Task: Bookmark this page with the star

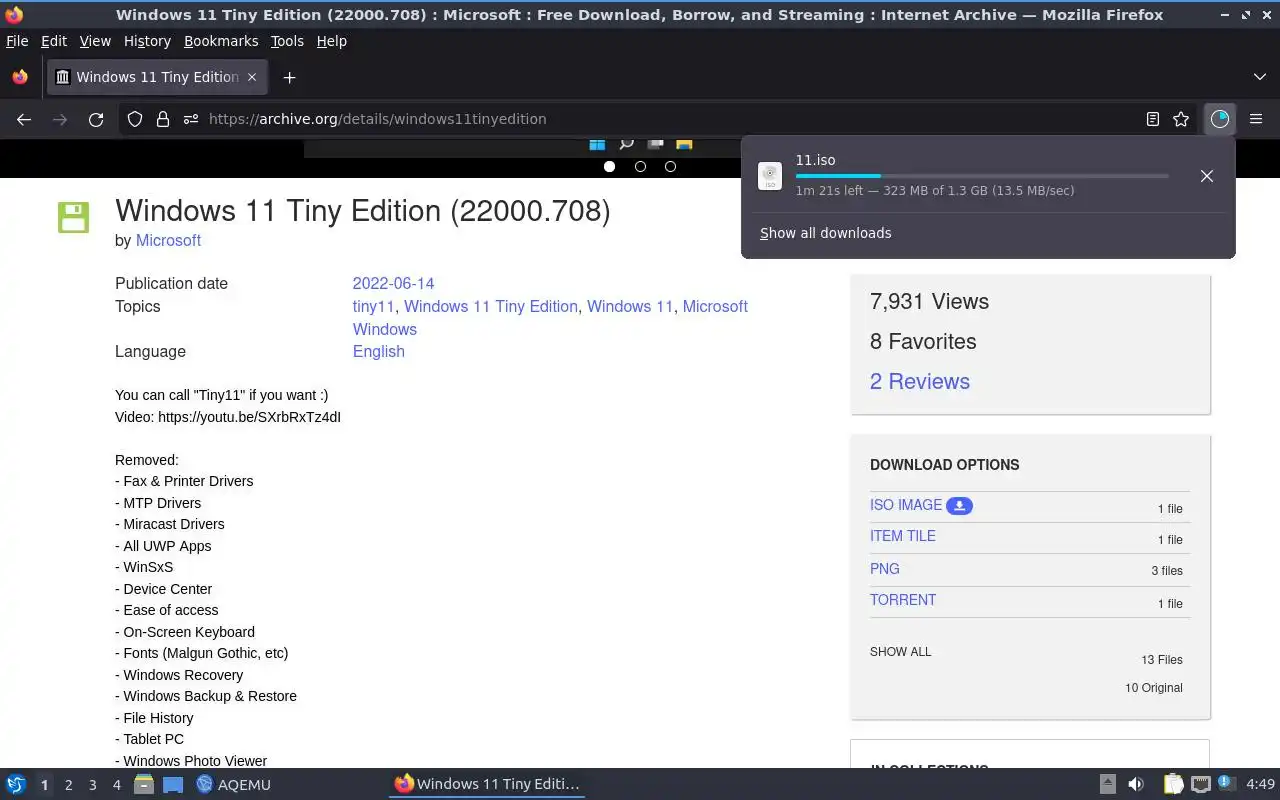Action: click(1181, 119)
